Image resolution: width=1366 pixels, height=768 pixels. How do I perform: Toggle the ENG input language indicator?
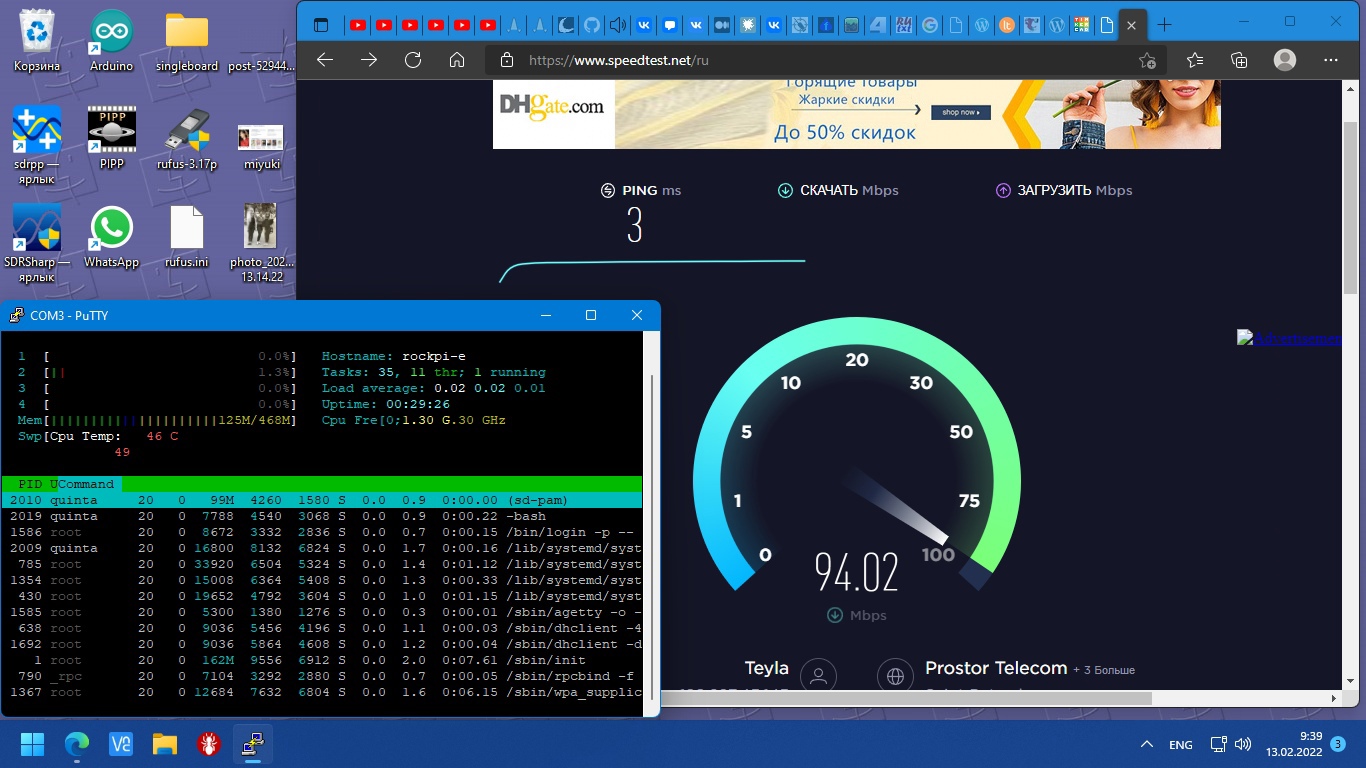pos(1181,745)
